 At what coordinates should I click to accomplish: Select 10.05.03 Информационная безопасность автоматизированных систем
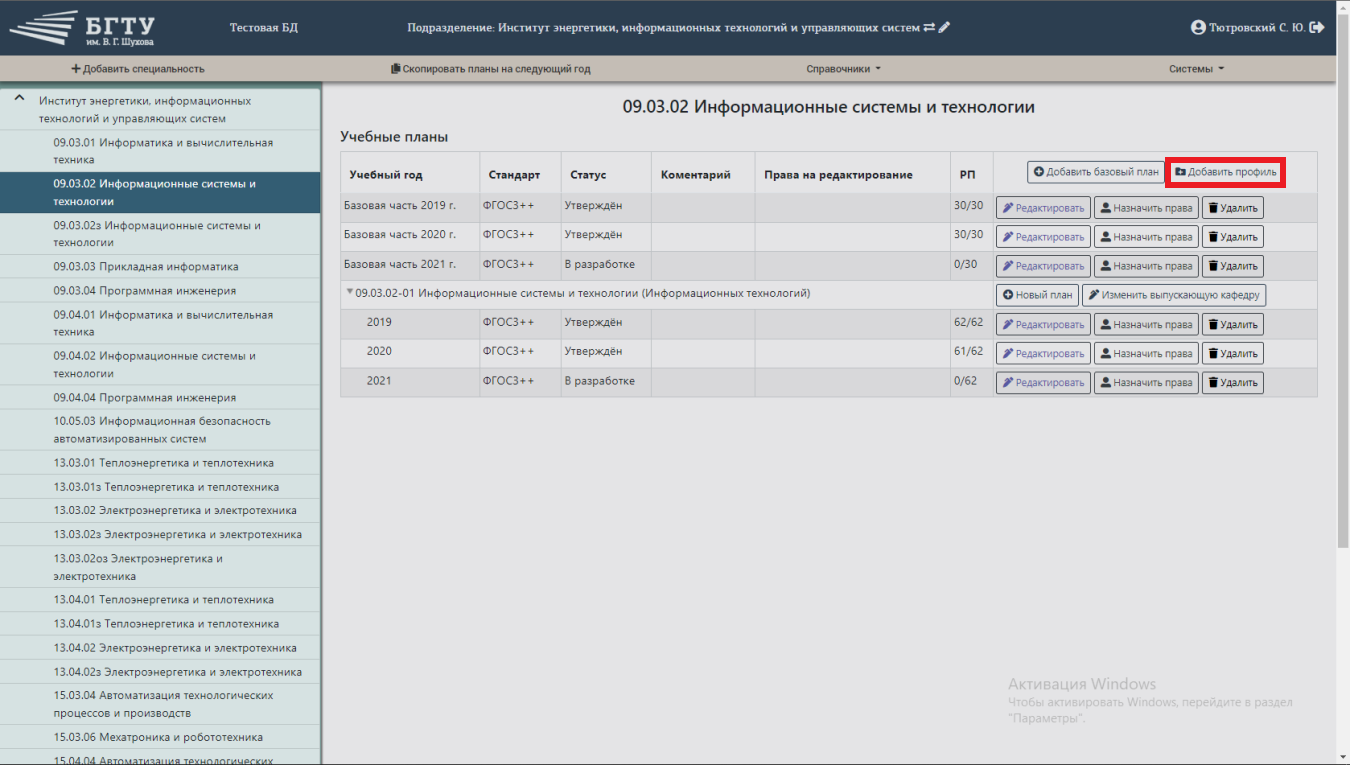tap(160, 430)
